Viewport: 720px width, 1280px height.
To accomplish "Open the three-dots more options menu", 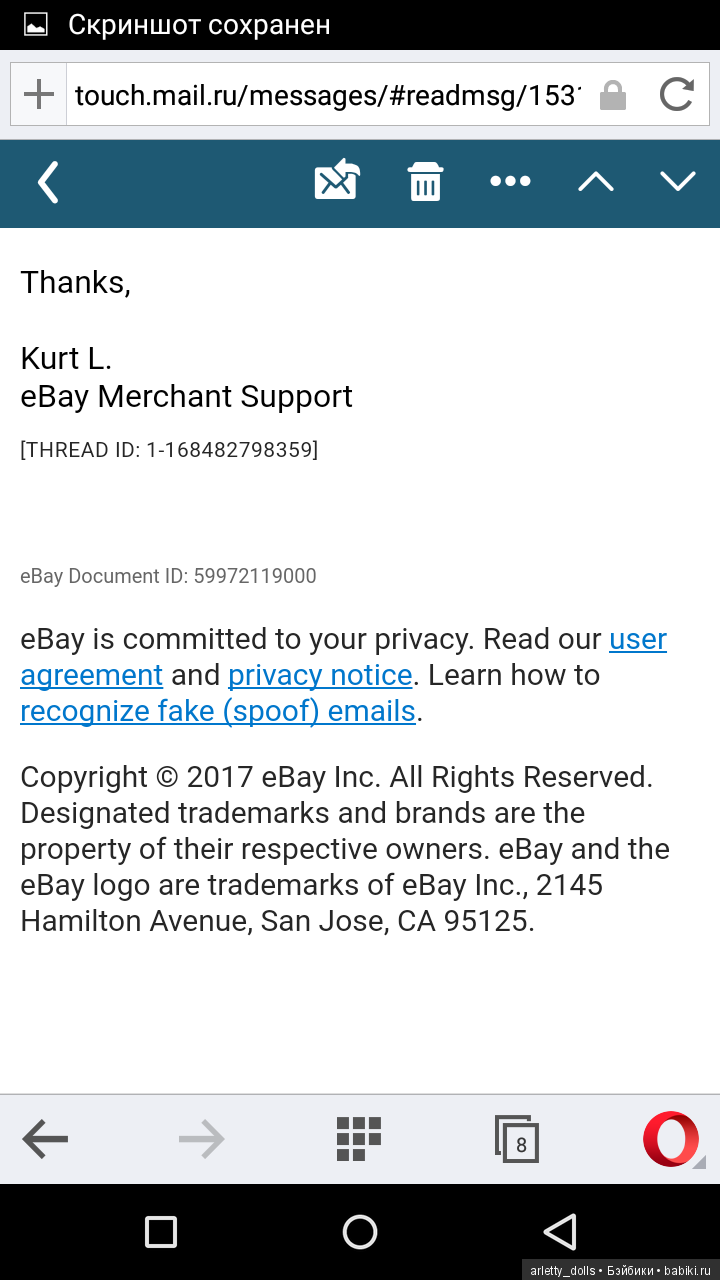I will point(510,182).
